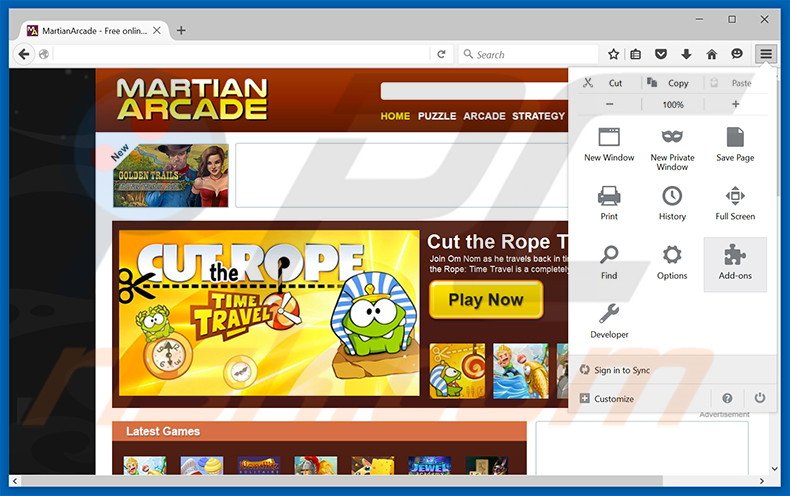The width and height of the screenshot is (790, 496).
Task: Open the Pocket icon in toolbar
Action: (661, 54)
